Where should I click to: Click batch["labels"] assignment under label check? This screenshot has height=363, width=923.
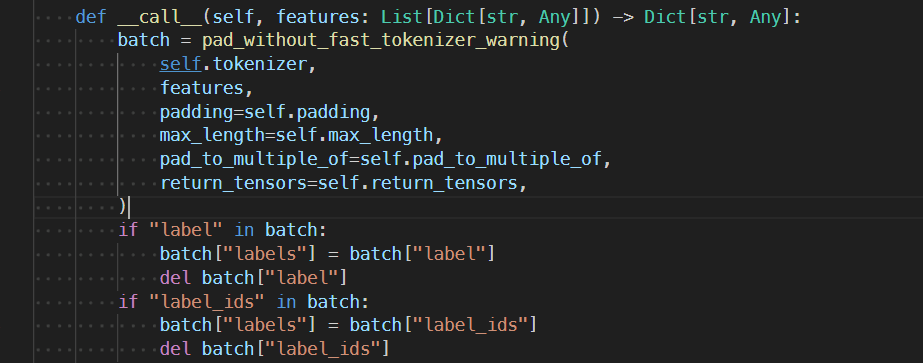tap(327, 254)
